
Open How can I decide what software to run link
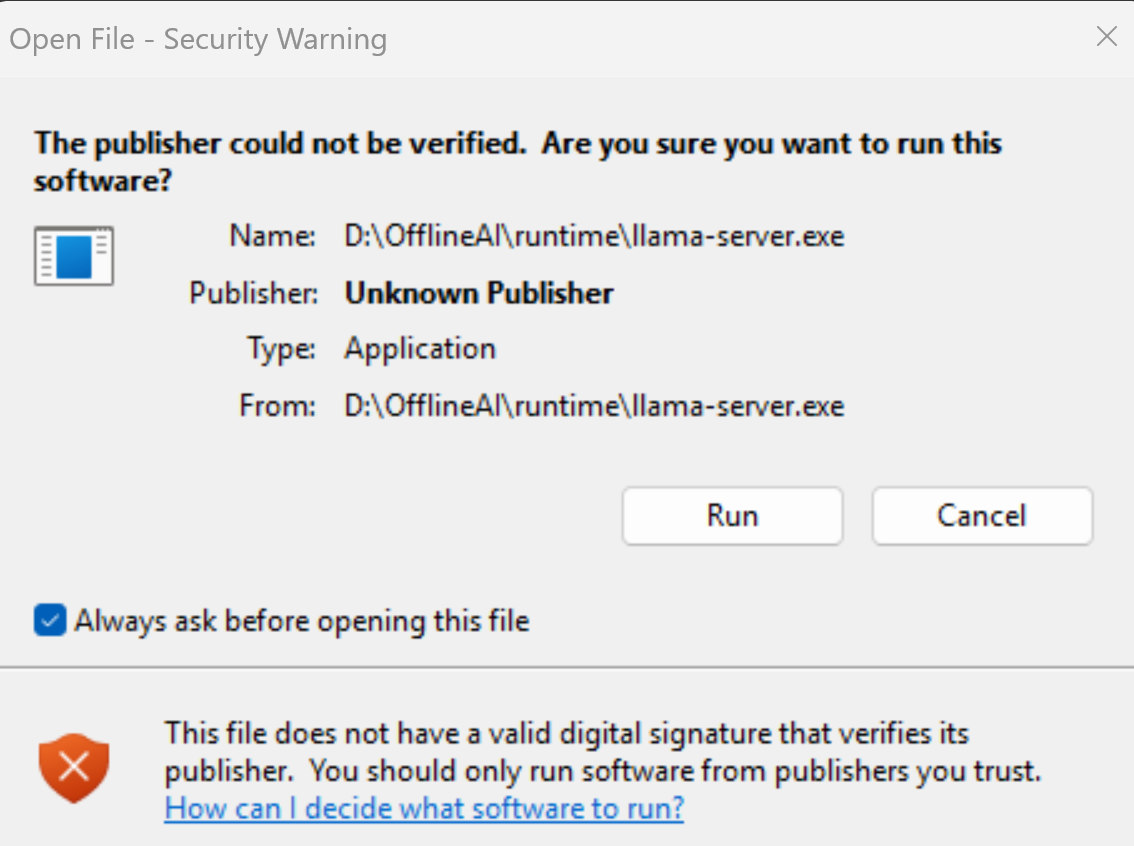(424, 808)
